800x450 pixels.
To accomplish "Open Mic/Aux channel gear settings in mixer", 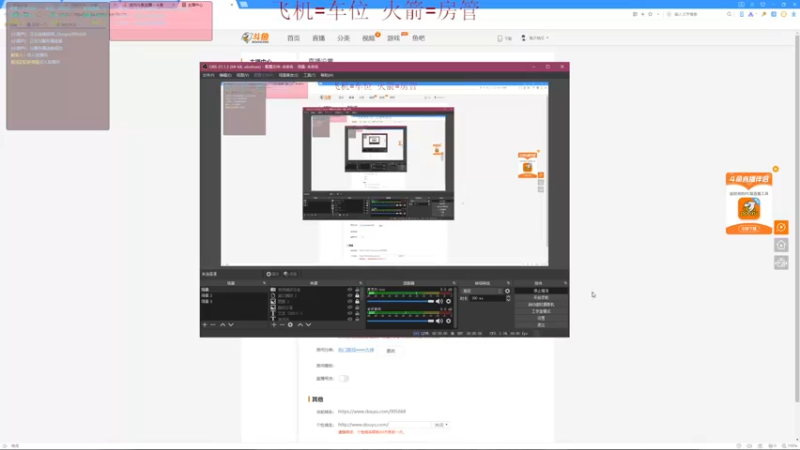I will (x=448, y=301).
